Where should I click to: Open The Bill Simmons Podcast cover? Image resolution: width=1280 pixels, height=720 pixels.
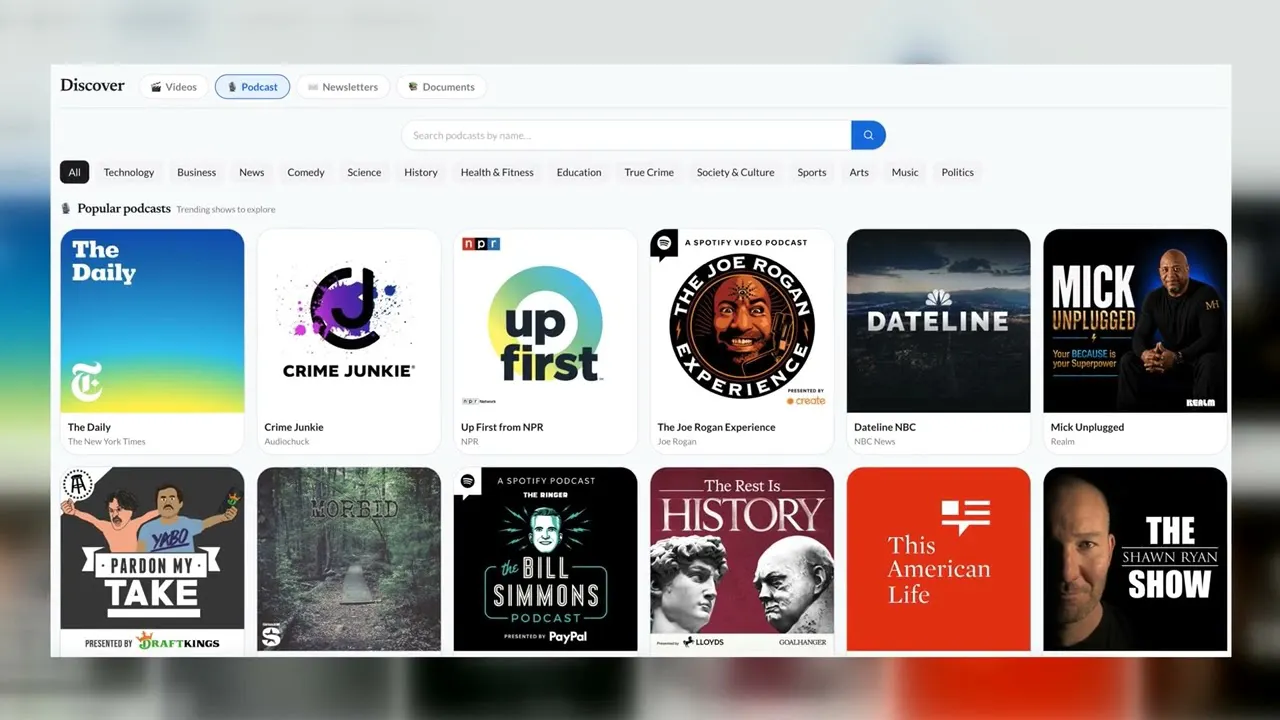click(x=546, y=559)
